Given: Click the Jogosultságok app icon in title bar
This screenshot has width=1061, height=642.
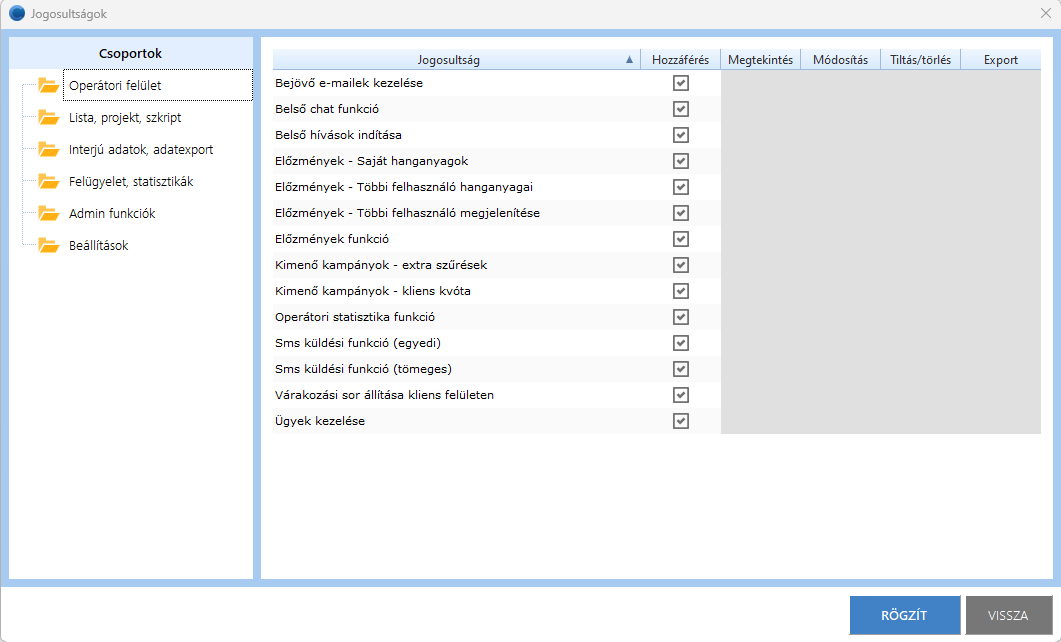Looking at the screenshot, I should (x=17, y=14).
